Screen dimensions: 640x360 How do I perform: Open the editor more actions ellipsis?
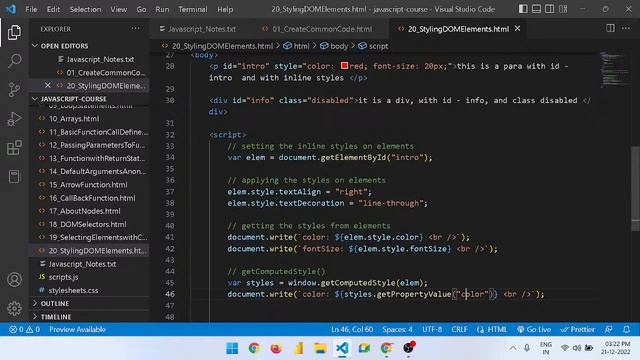(626, 29)
